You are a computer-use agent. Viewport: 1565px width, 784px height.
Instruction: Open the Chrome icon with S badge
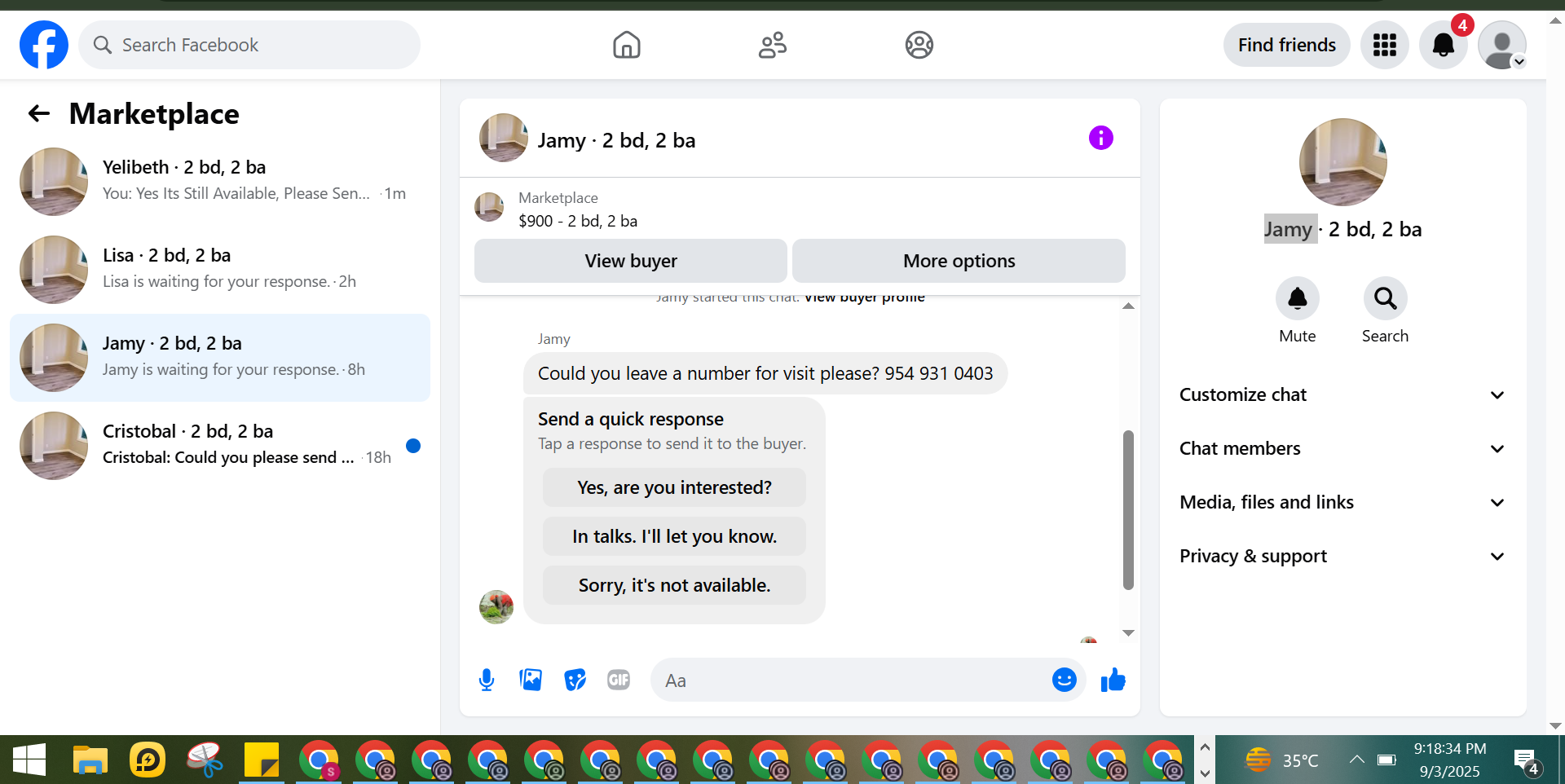(319, 760)
